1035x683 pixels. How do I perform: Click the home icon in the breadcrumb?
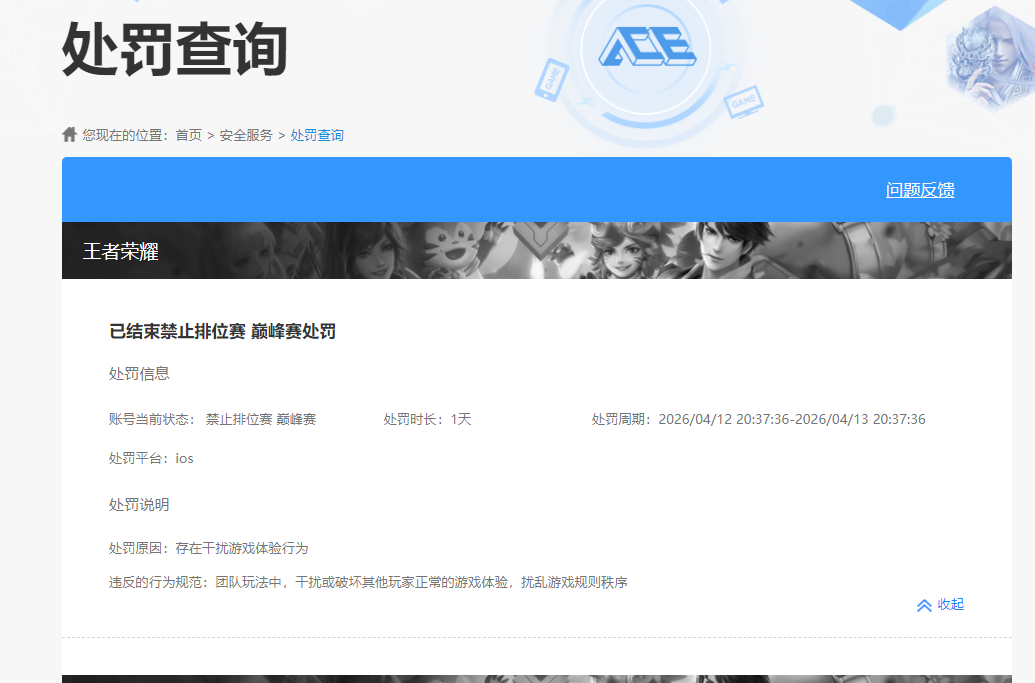[69, 133]
